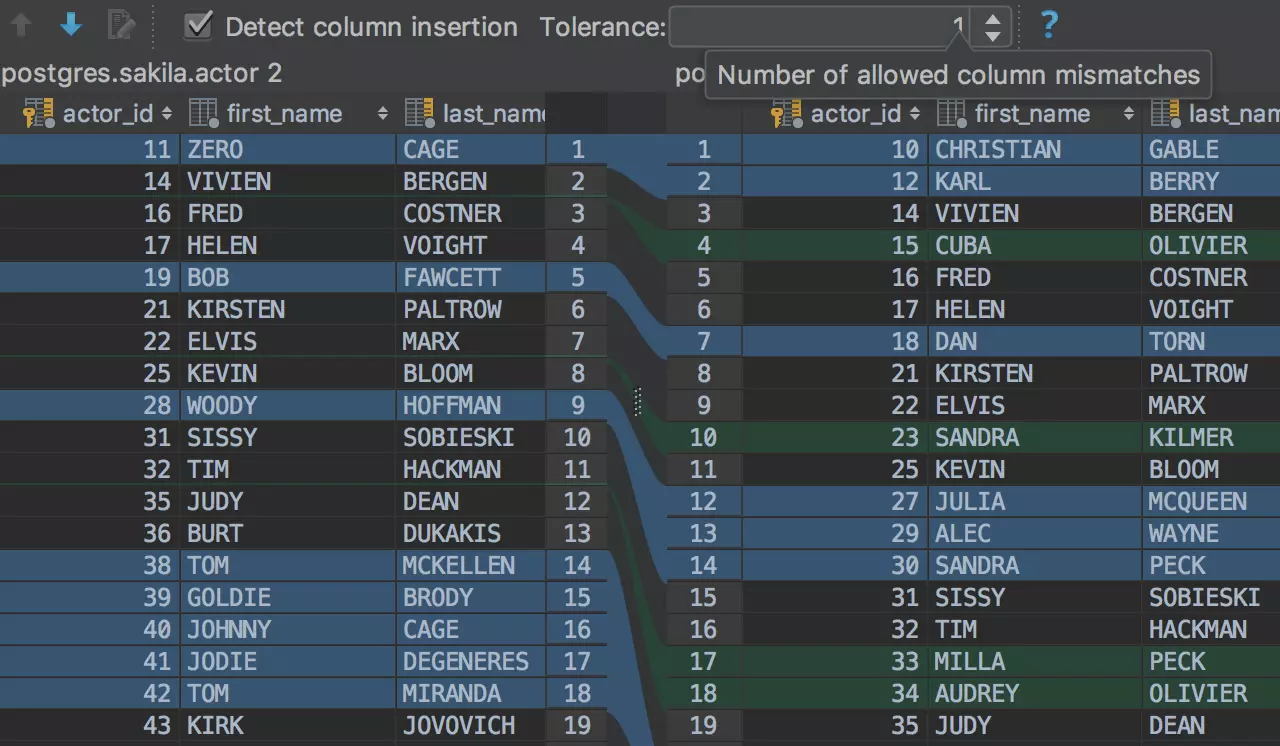Select the CUBA cell in right table
The height and width of the screenshot is (746, 1280).
[962, 246]
